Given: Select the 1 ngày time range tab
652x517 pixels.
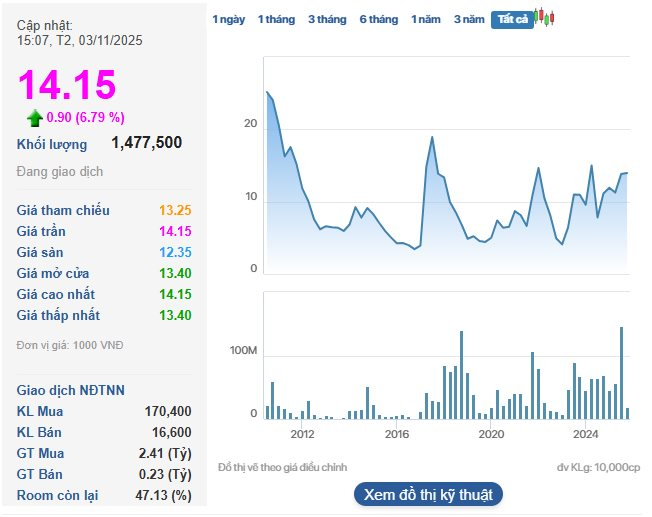Looking at the screenshot, I should (x=228, y=19).
